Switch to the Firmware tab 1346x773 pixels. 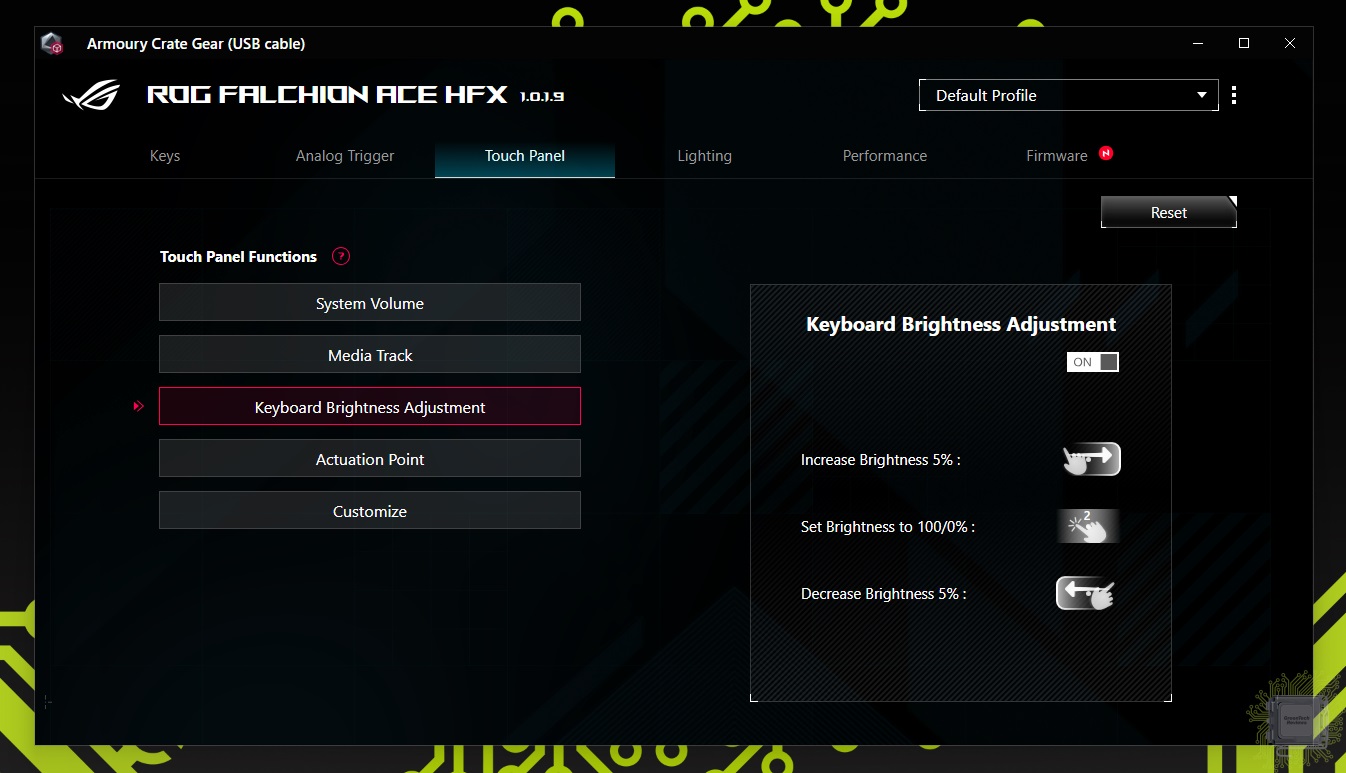(x=1057, y=156)
